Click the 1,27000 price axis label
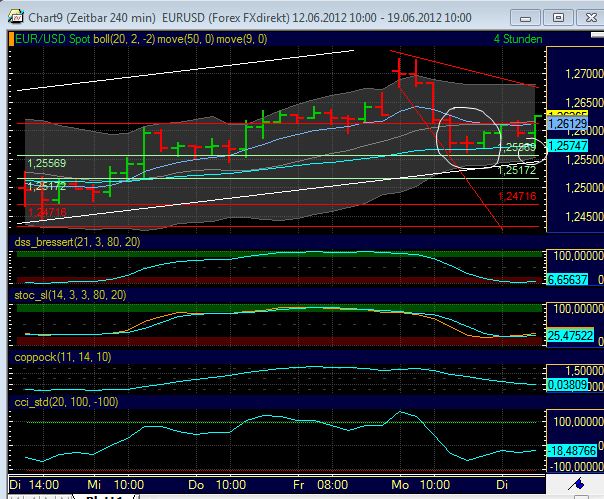The width and height of the screenshot is (604, 499). point(584,74)
